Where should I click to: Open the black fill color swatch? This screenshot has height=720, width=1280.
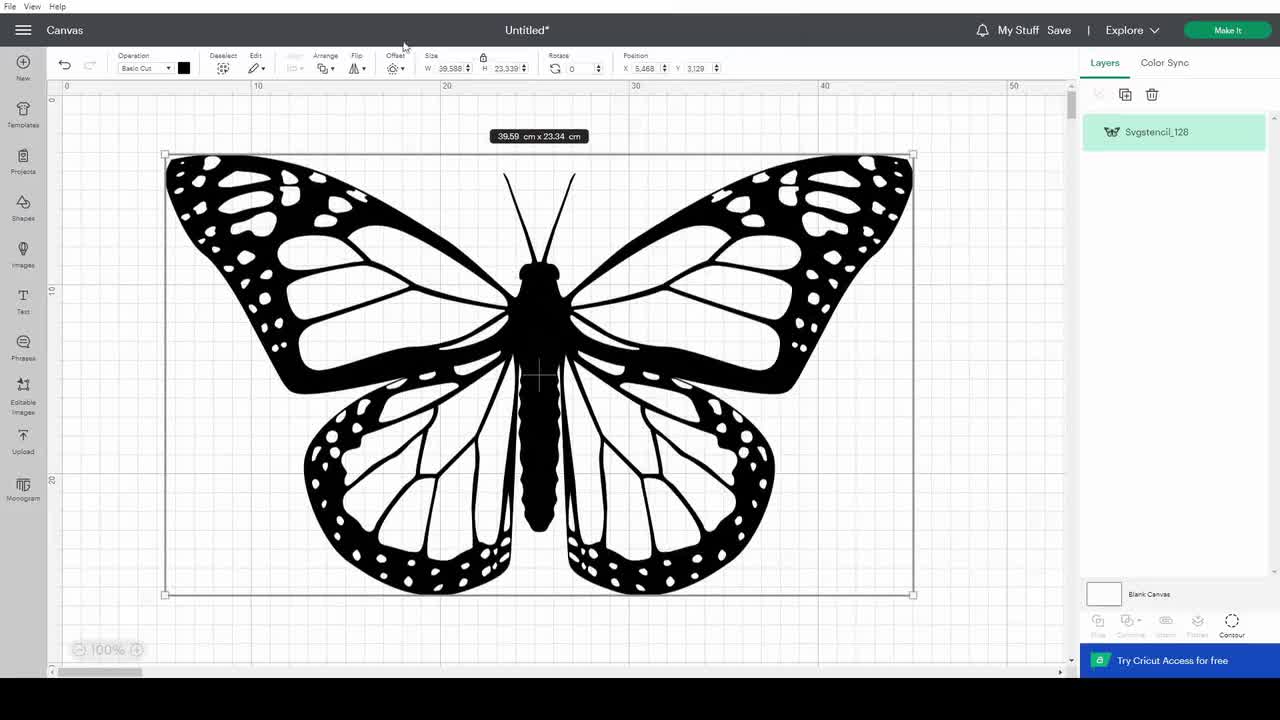pos(184,68)
